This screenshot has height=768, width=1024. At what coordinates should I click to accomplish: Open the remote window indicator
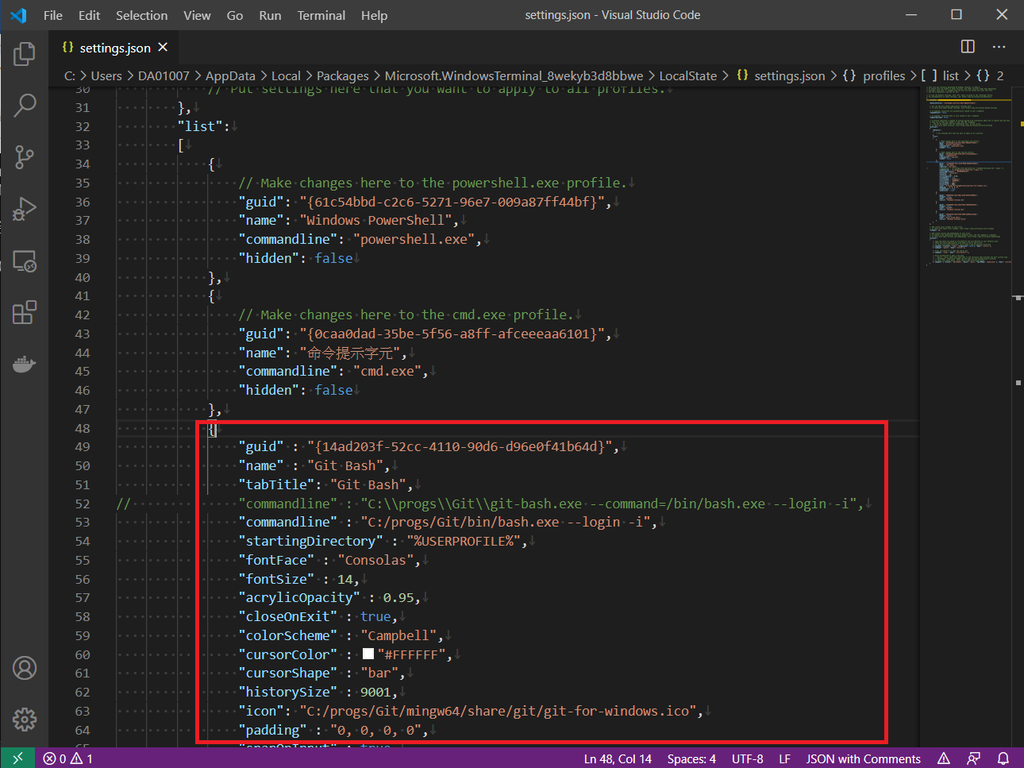[x=18, y=758]
